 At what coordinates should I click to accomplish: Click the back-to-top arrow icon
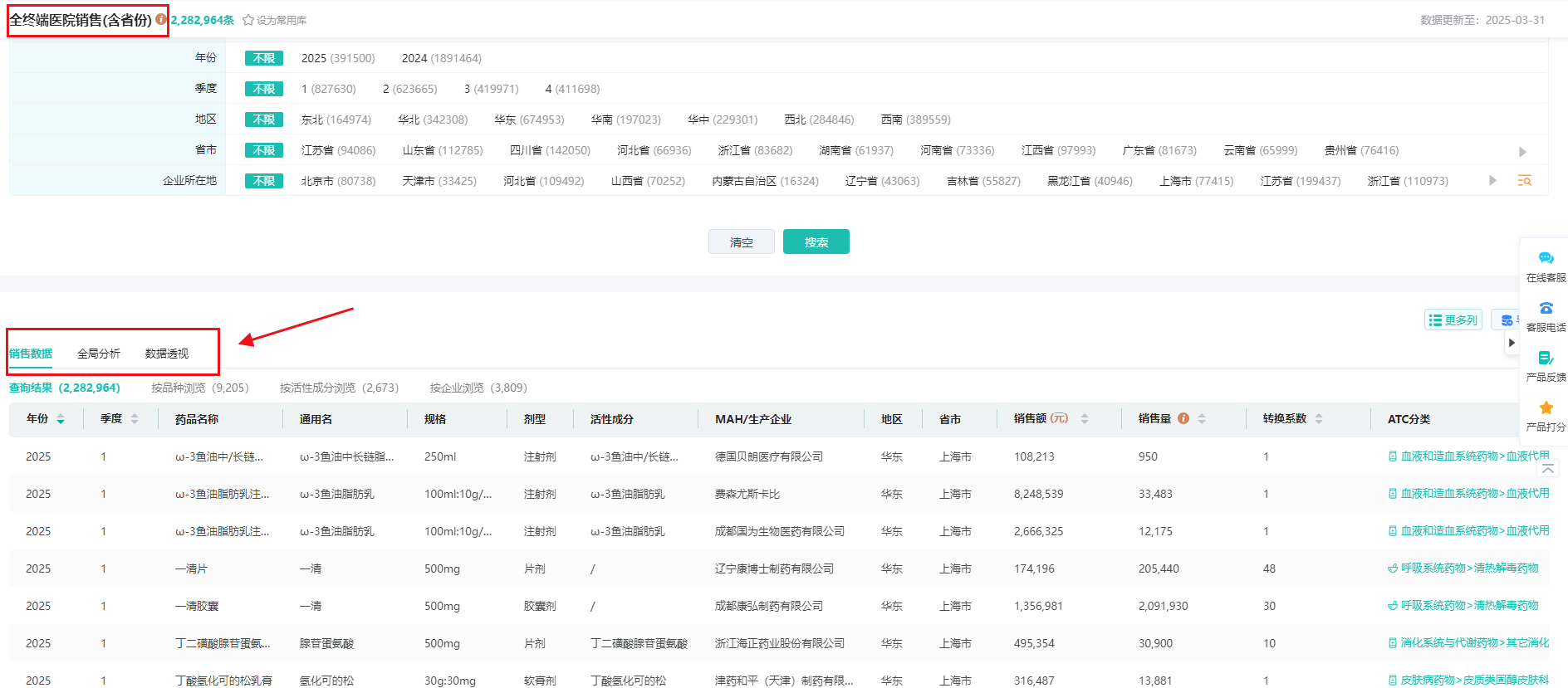pos(1548,470)
